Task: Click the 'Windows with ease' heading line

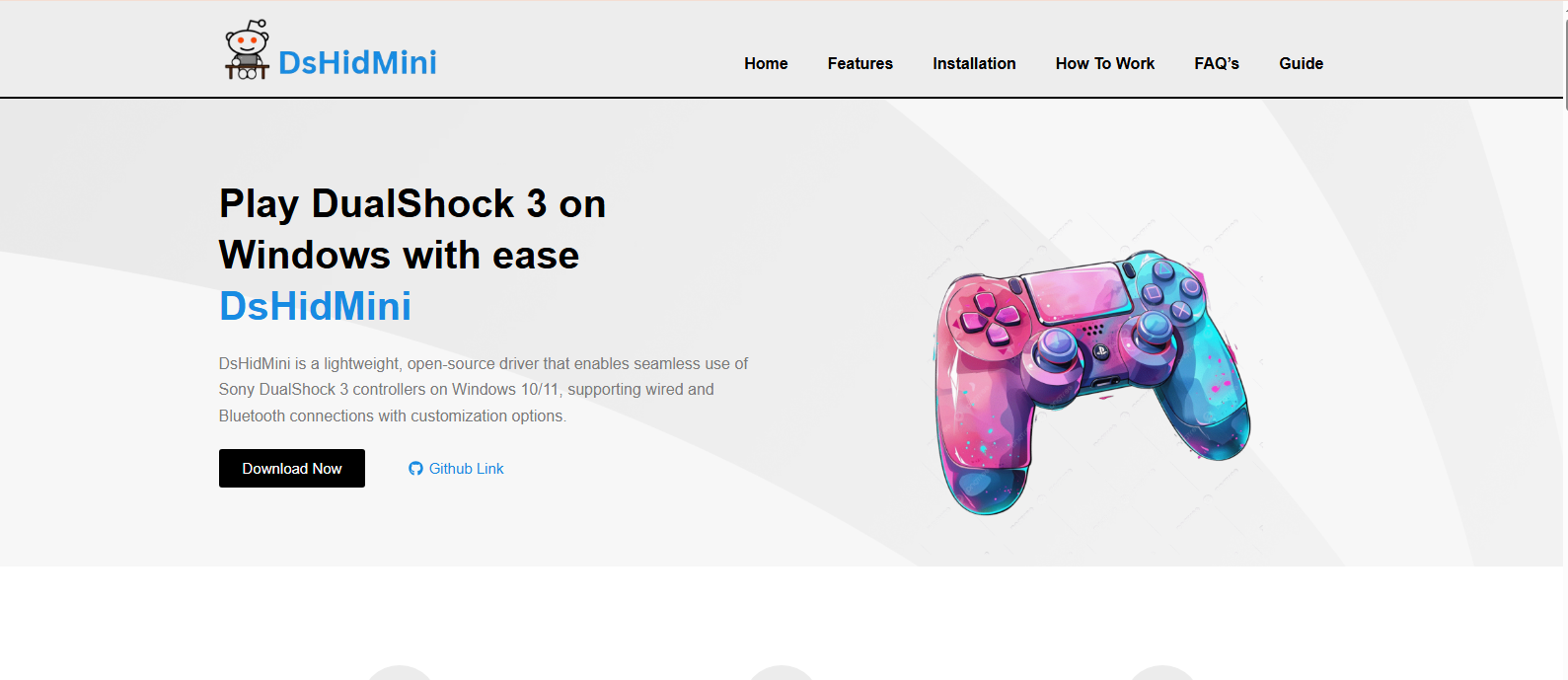Action: point(399,256)
